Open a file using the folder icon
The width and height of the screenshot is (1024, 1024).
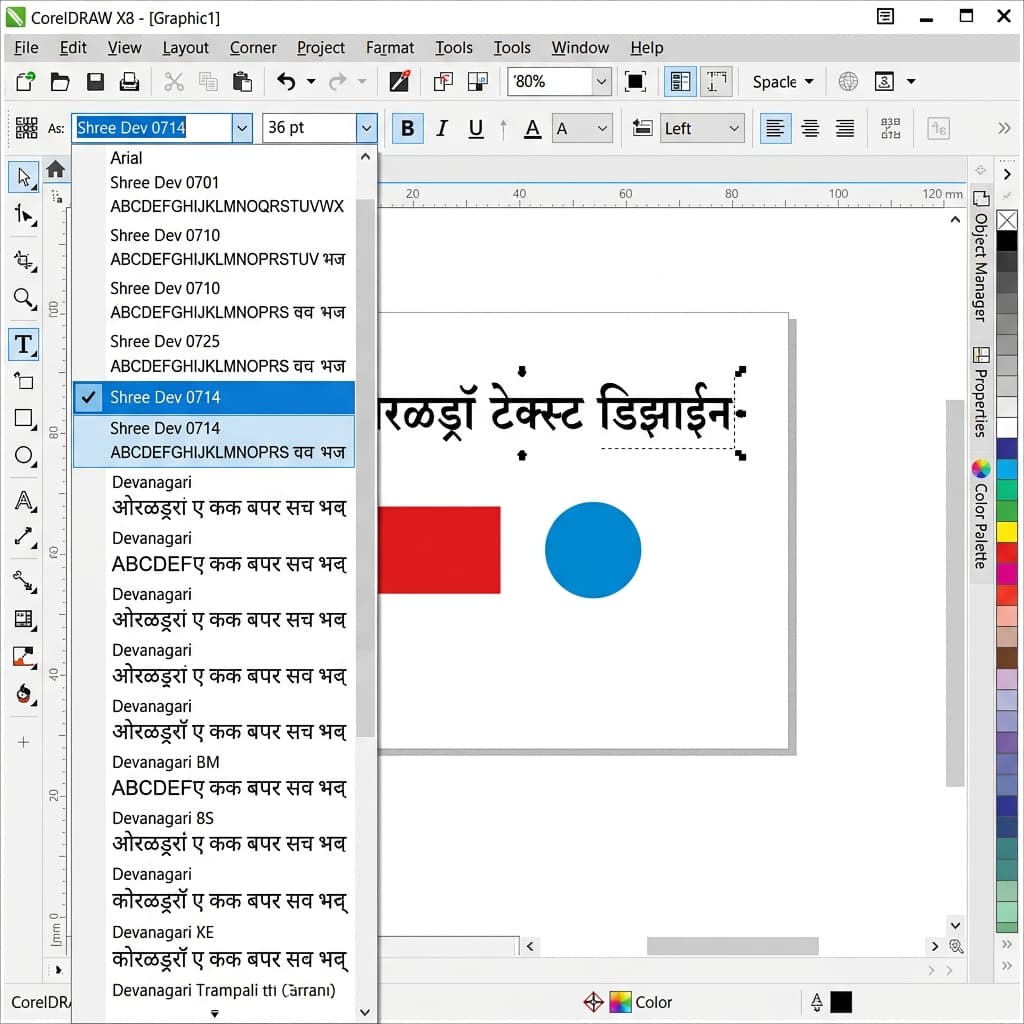point(60,82)
